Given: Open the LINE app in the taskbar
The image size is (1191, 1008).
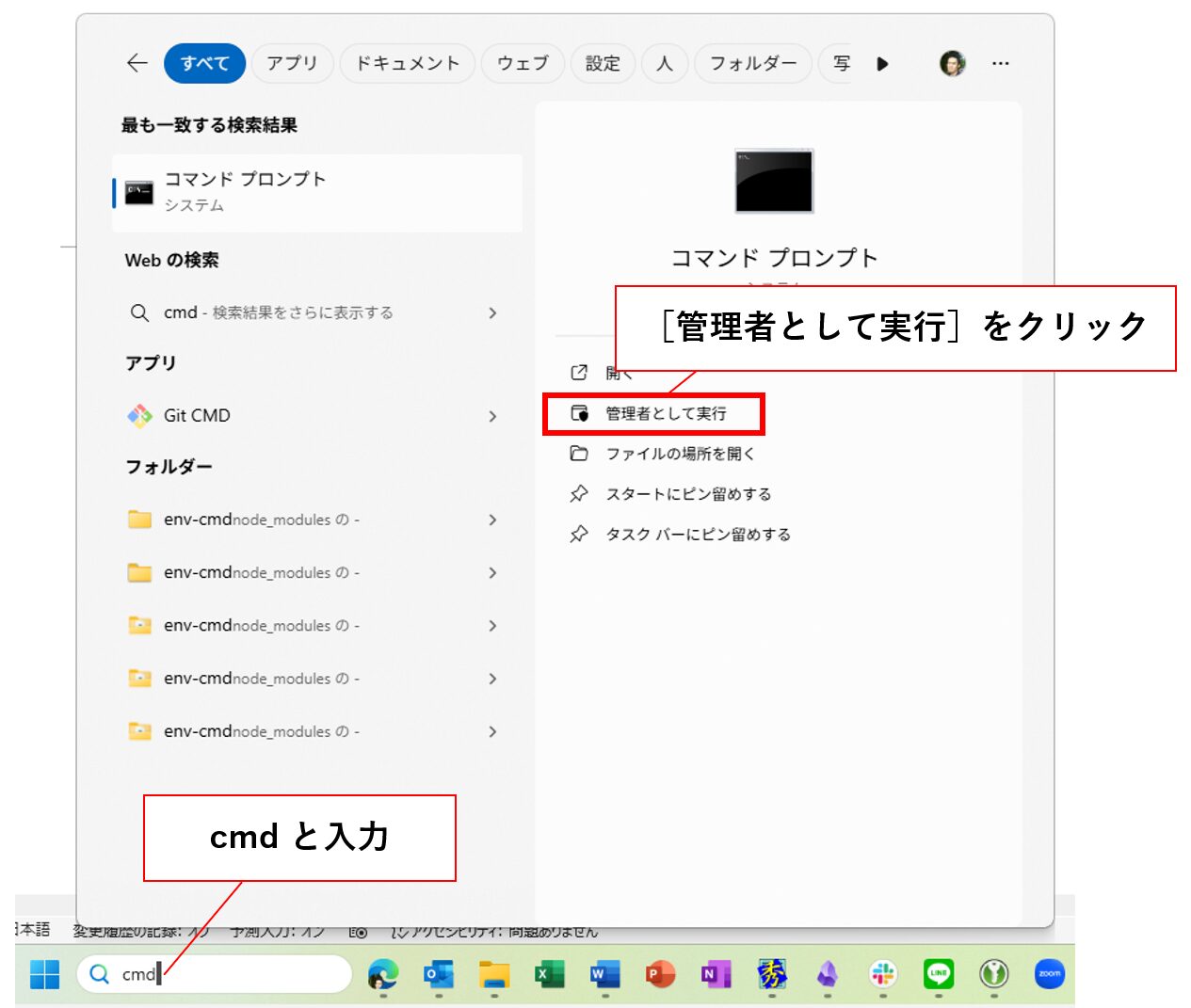Looking at the screenshot, I should click(938, 974).
